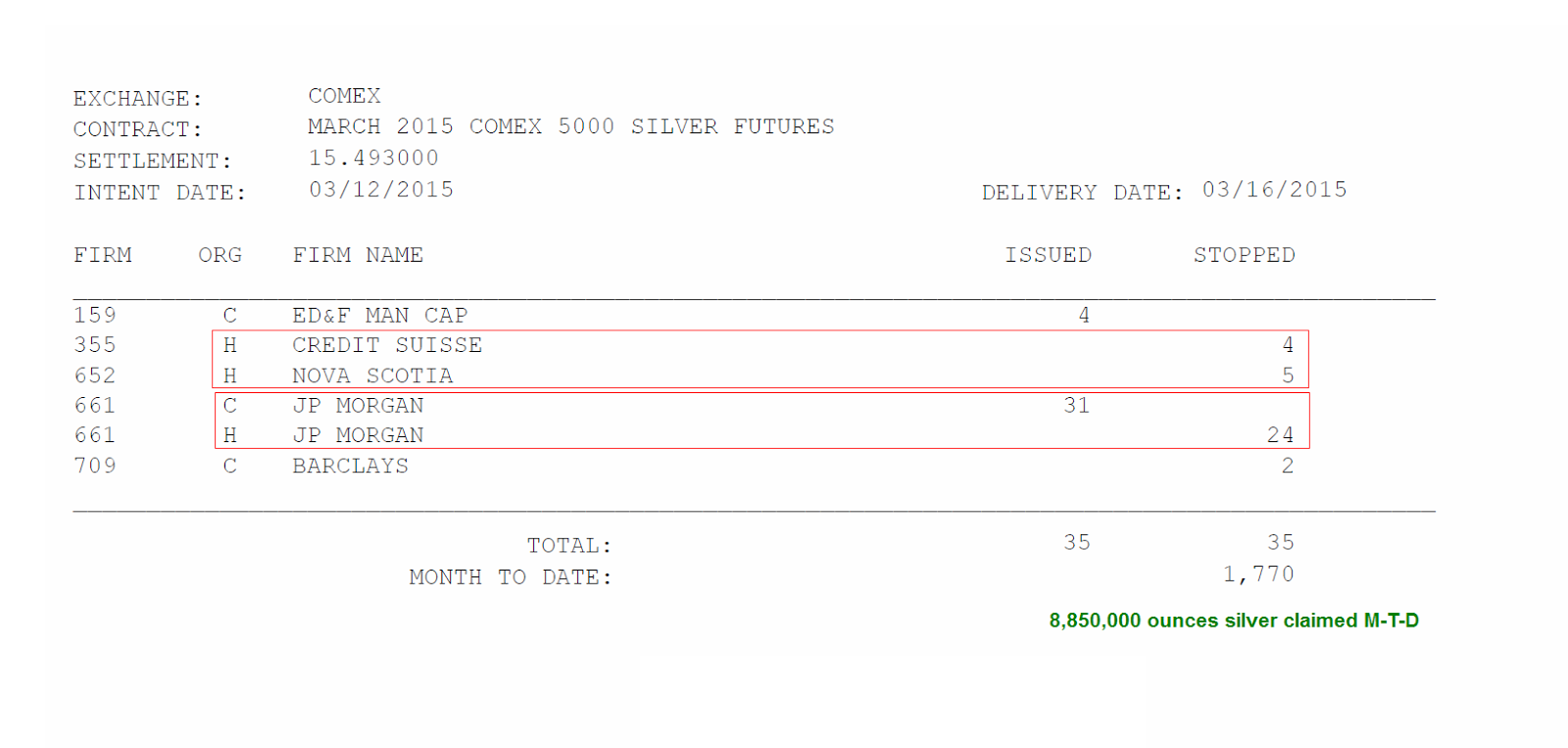Click the CREDIT SUISSE firm name
The image size is (1568, 748).
click(x=387, y=345)
